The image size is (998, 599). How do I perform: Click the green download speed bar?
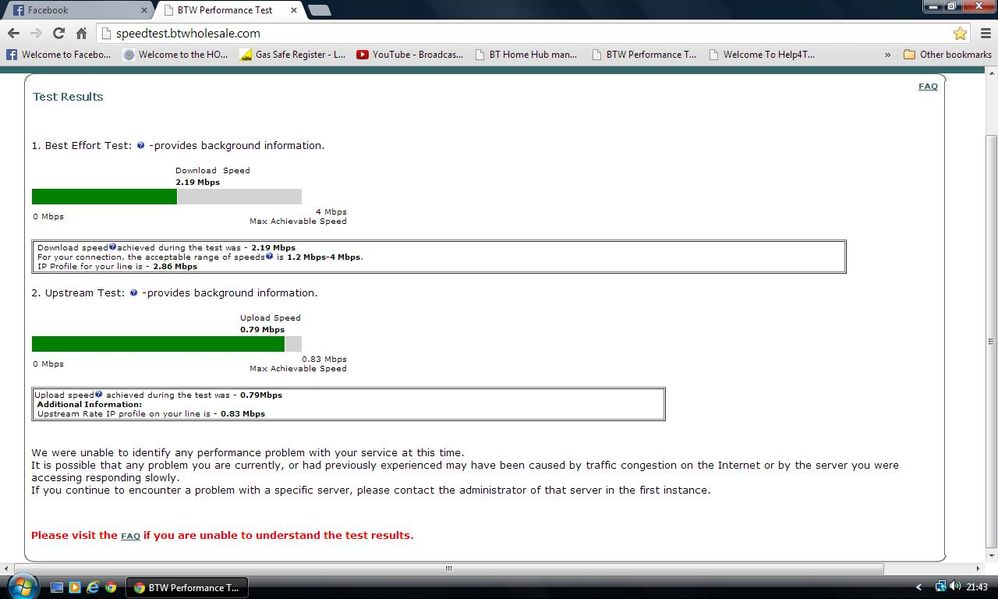coord(104,197)
